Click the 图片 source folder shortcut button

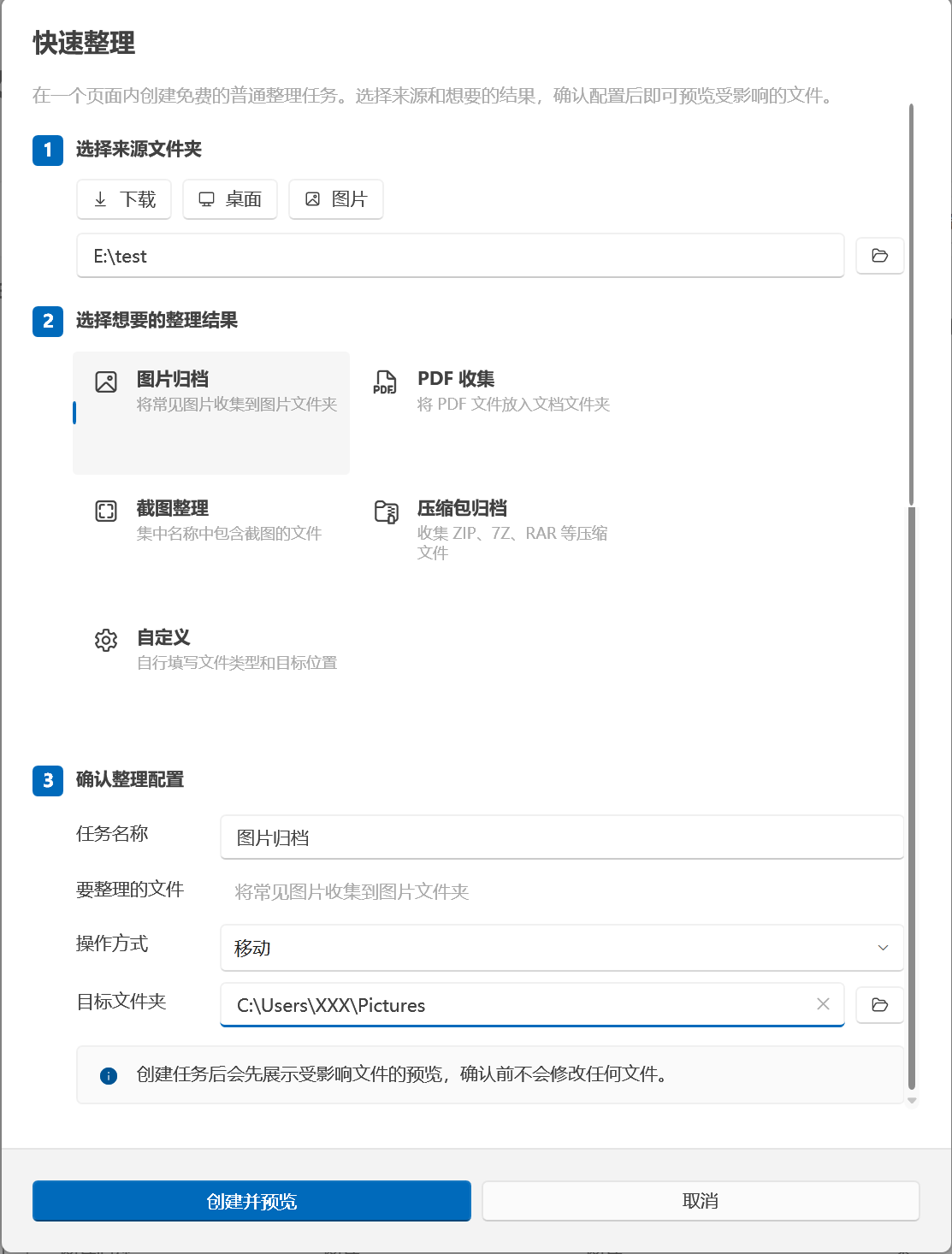click(x=336, y=199)
